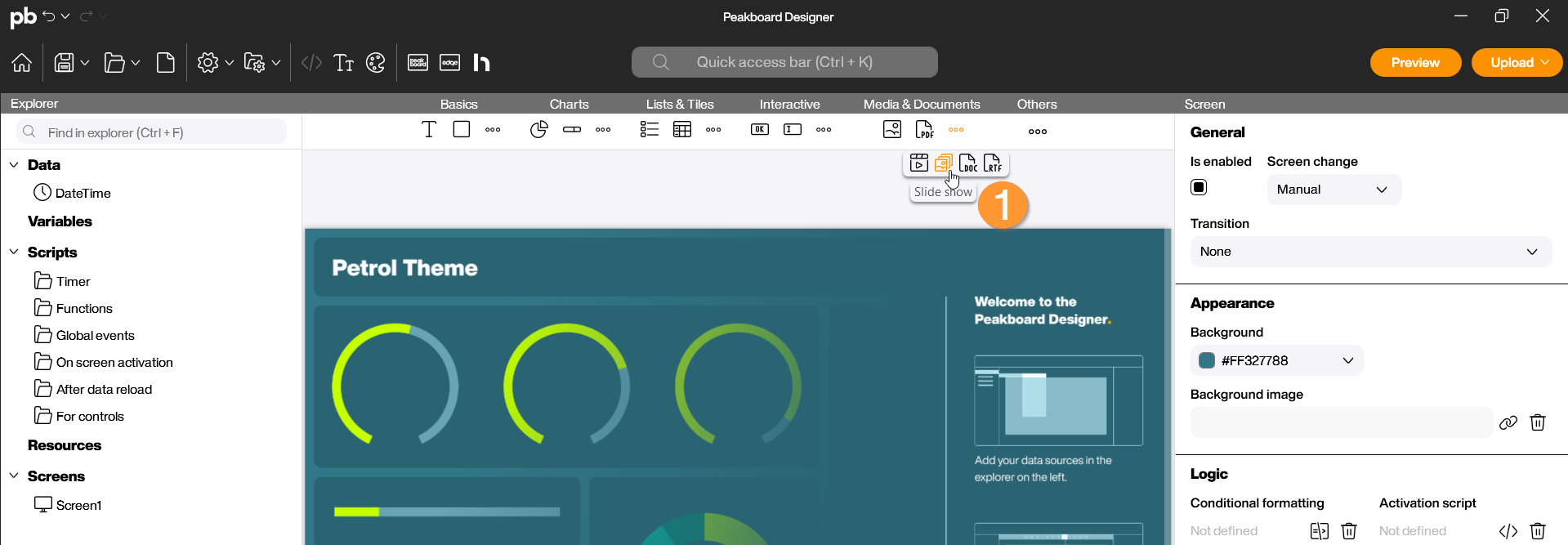The height and width of the screenshot is (545, 1568).
Task: Click the Background color swatch
Action: pos(1207,360)
